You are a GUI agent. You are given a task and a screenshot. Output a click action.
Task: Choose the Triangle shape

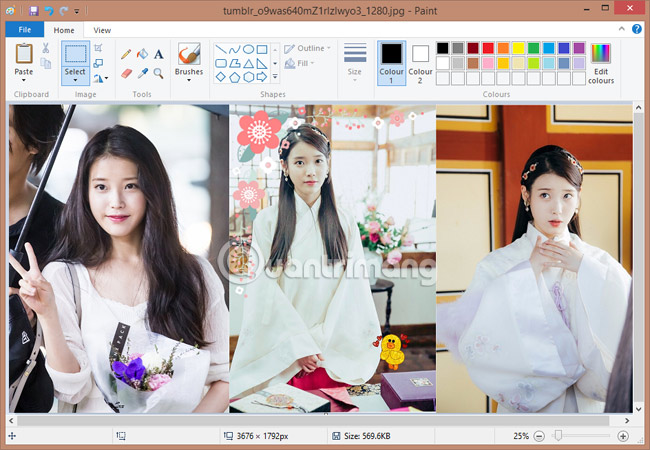point(248,63)
